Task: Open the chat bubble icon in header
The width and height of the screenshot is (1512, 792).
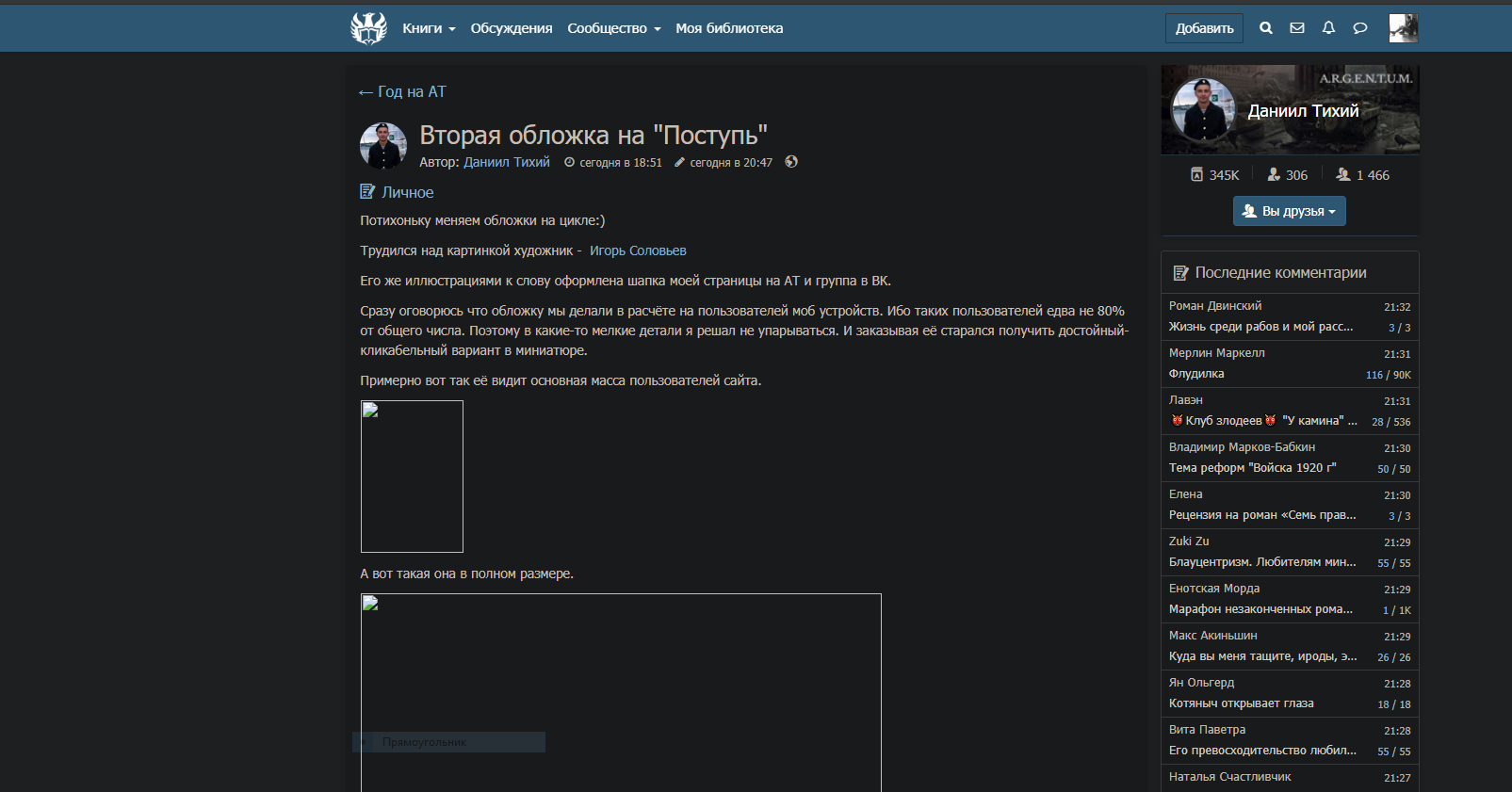Action: (1359, 28)
